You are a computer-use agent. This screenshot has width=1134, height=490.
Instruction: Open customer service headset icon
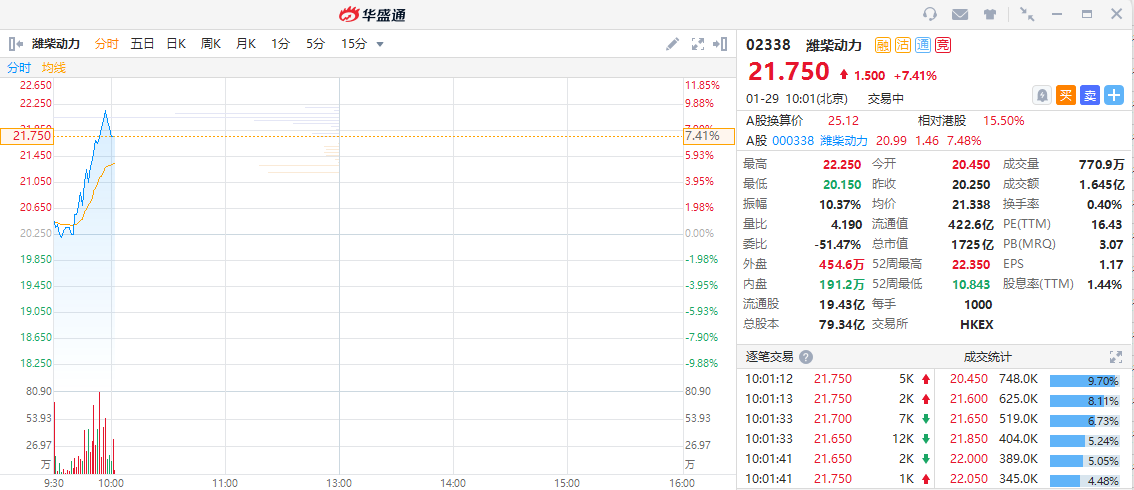click(x=931, y=14)
